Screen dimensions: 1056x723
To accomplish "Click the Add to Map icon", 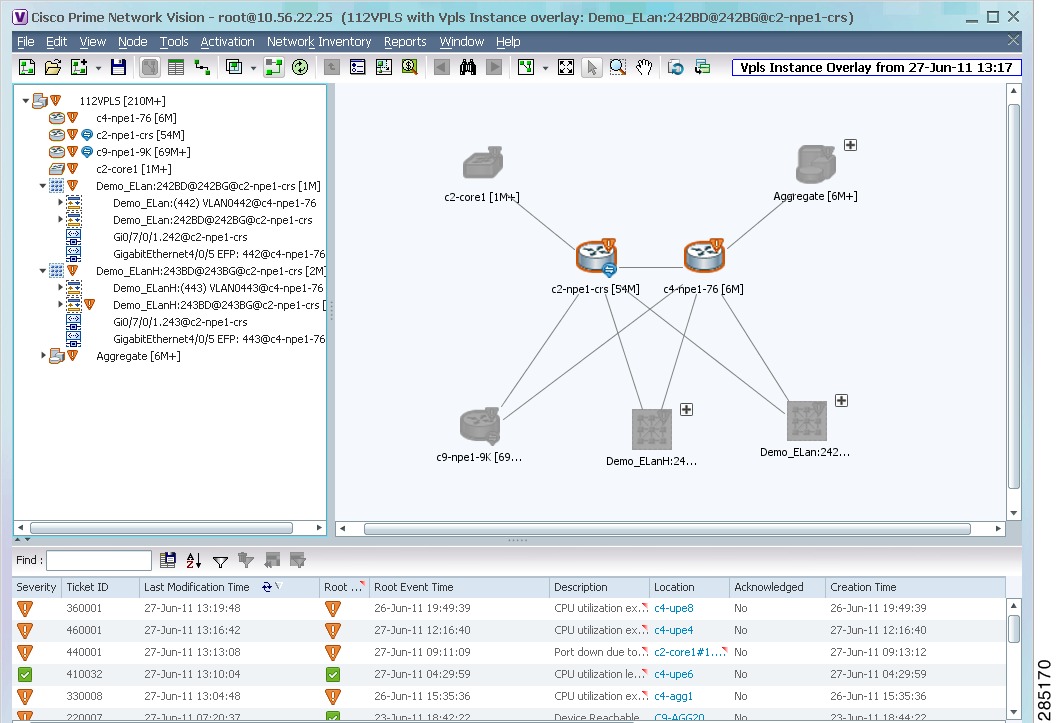I will [79, 67].
